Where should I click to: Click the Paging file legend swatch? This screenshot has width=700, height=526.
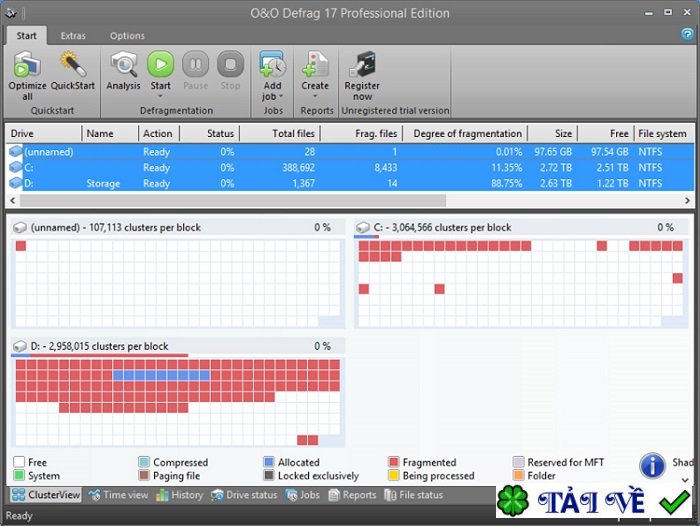[x=144, y=475]
